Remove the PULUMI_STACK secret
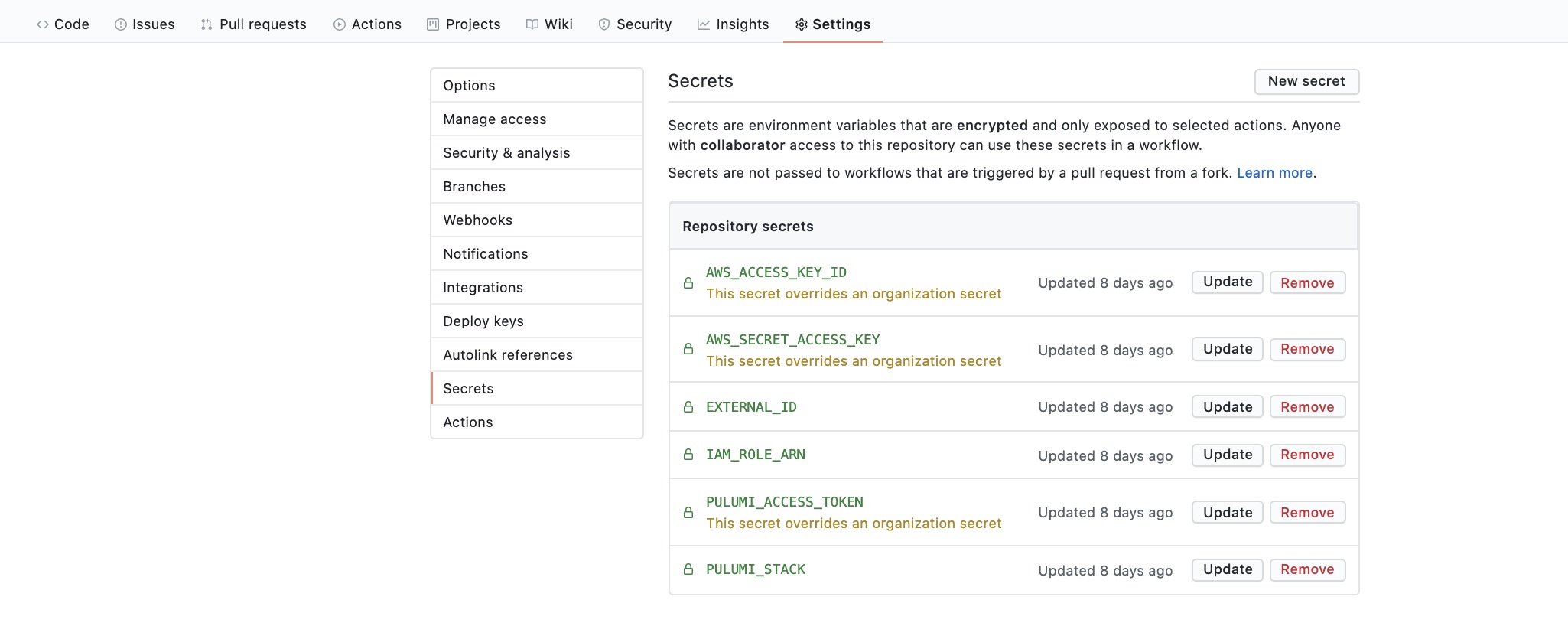The width and height of the screenshot is (1568, 623). click(1307, 569)
